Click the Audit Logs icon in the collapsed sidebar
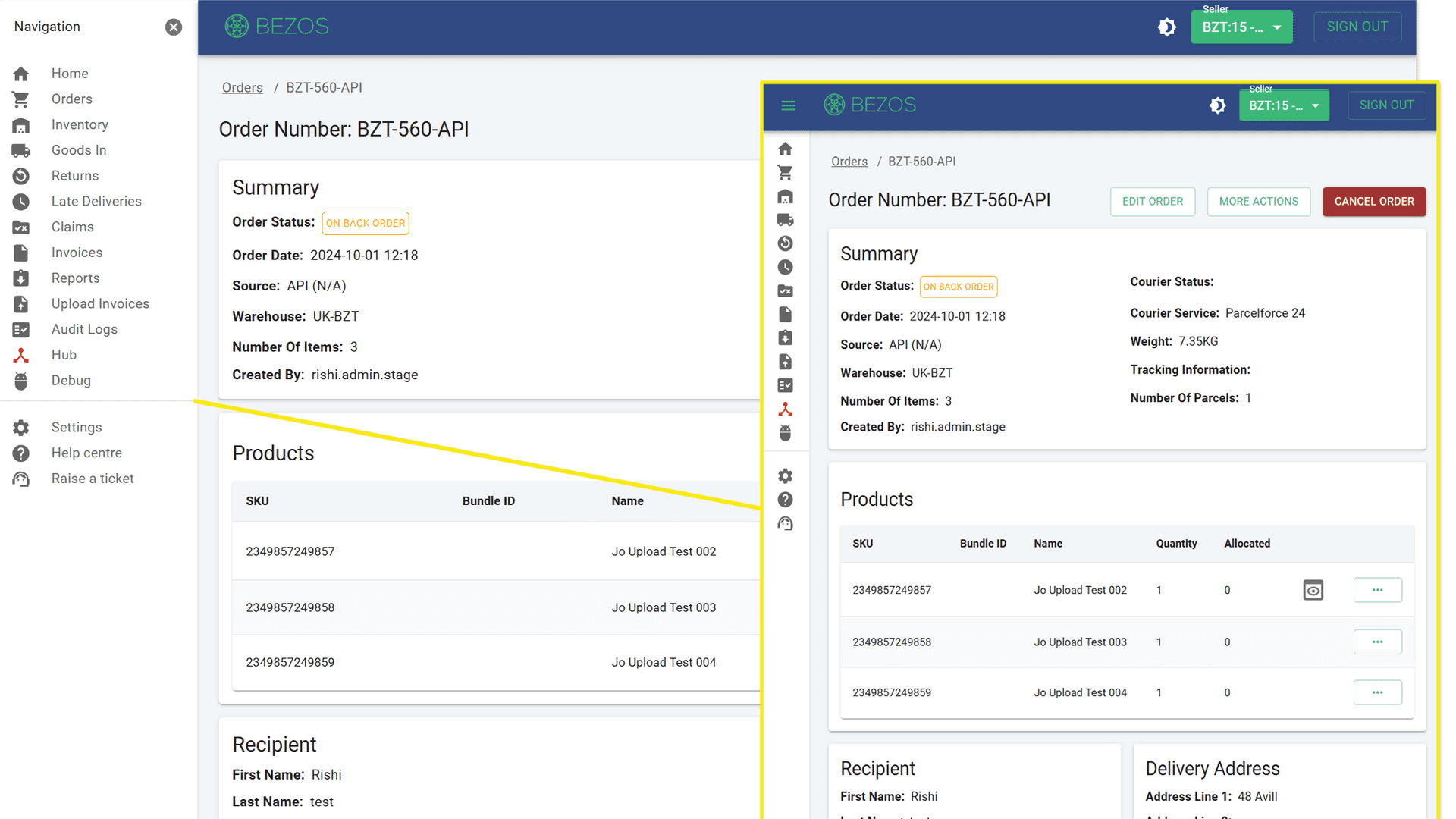 [786, 386]
